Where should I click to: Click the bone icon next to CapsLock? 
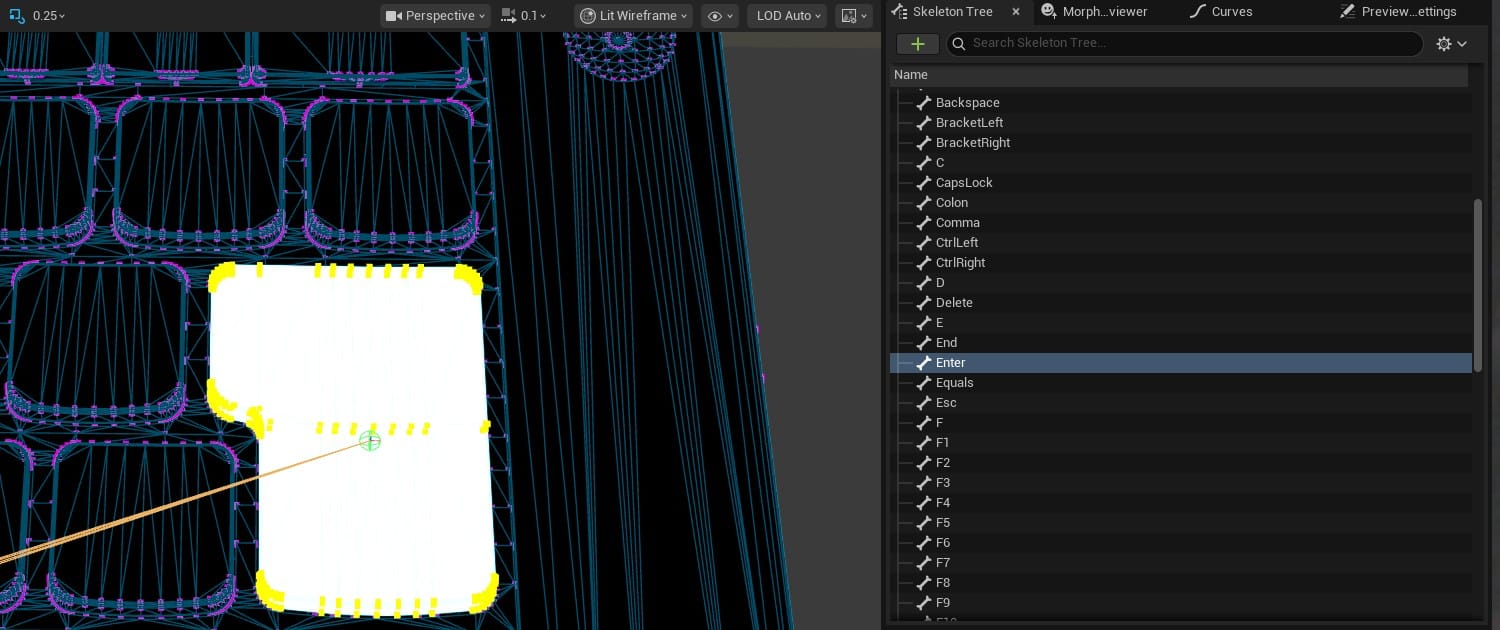(x=924, y=183)
